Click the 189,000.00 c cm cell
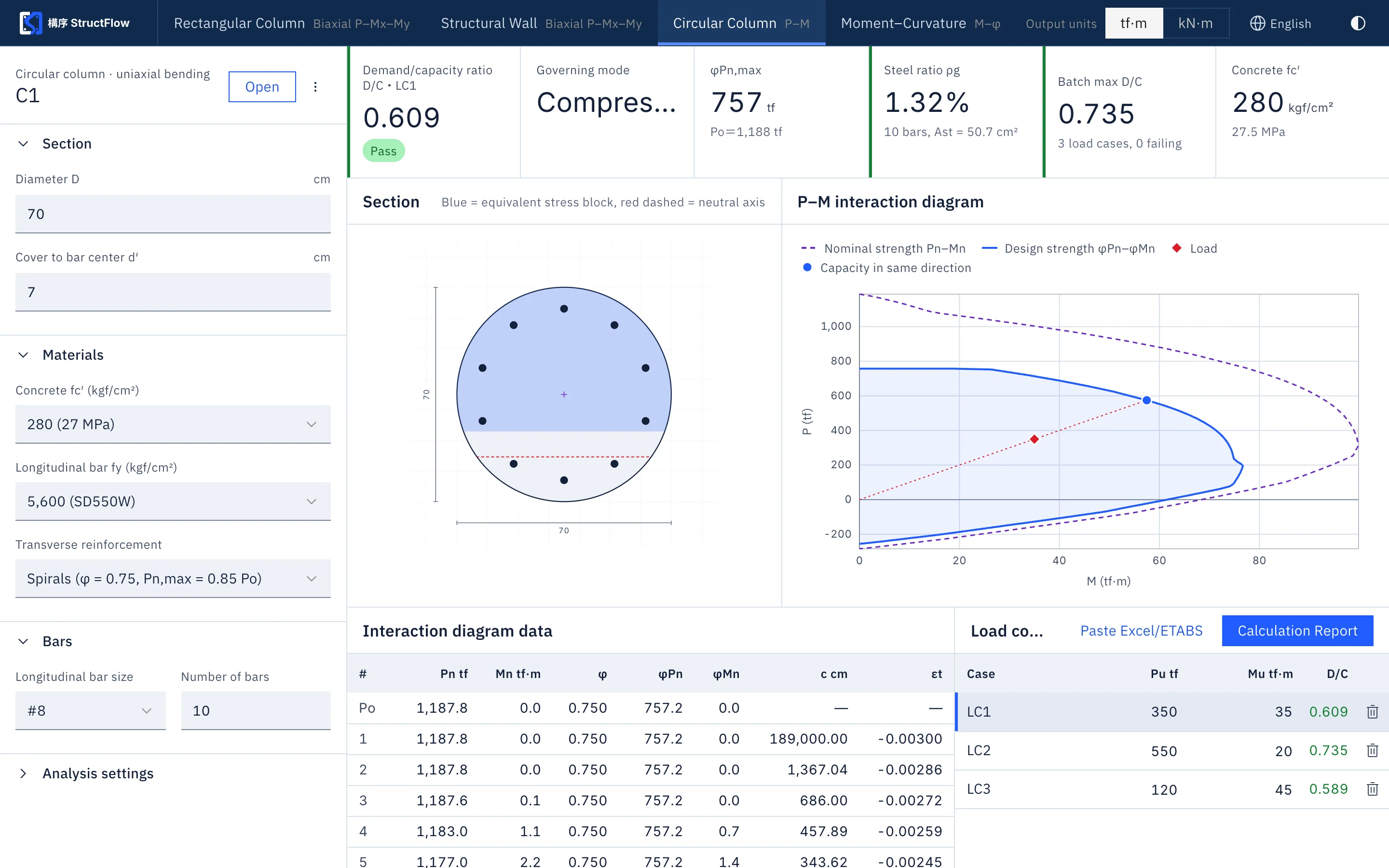The width and height of the screenshot is (1389, 868). pyautogui.click(x=808, y=739)
